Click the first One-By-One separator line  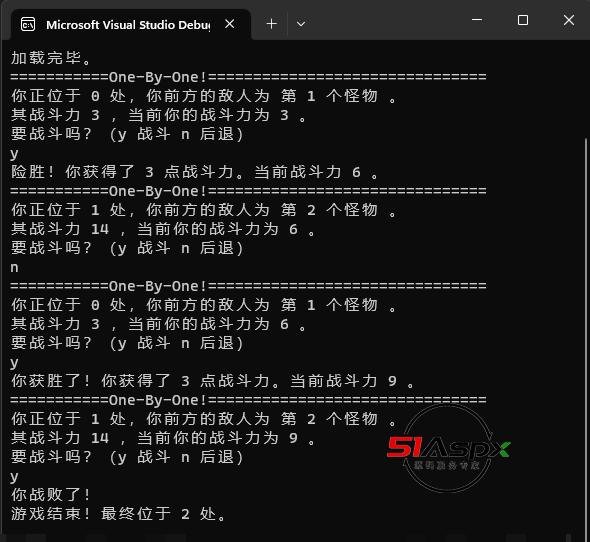pyautogui.click(x=248, y=77)
